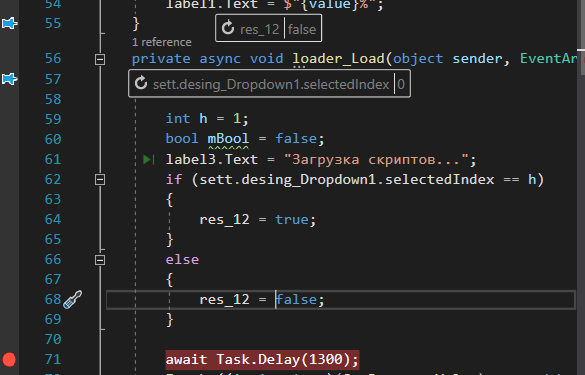The image size is (585, 375).
Task: Click the green run-to-here arrow at line 61
Action: coord(149,160)
